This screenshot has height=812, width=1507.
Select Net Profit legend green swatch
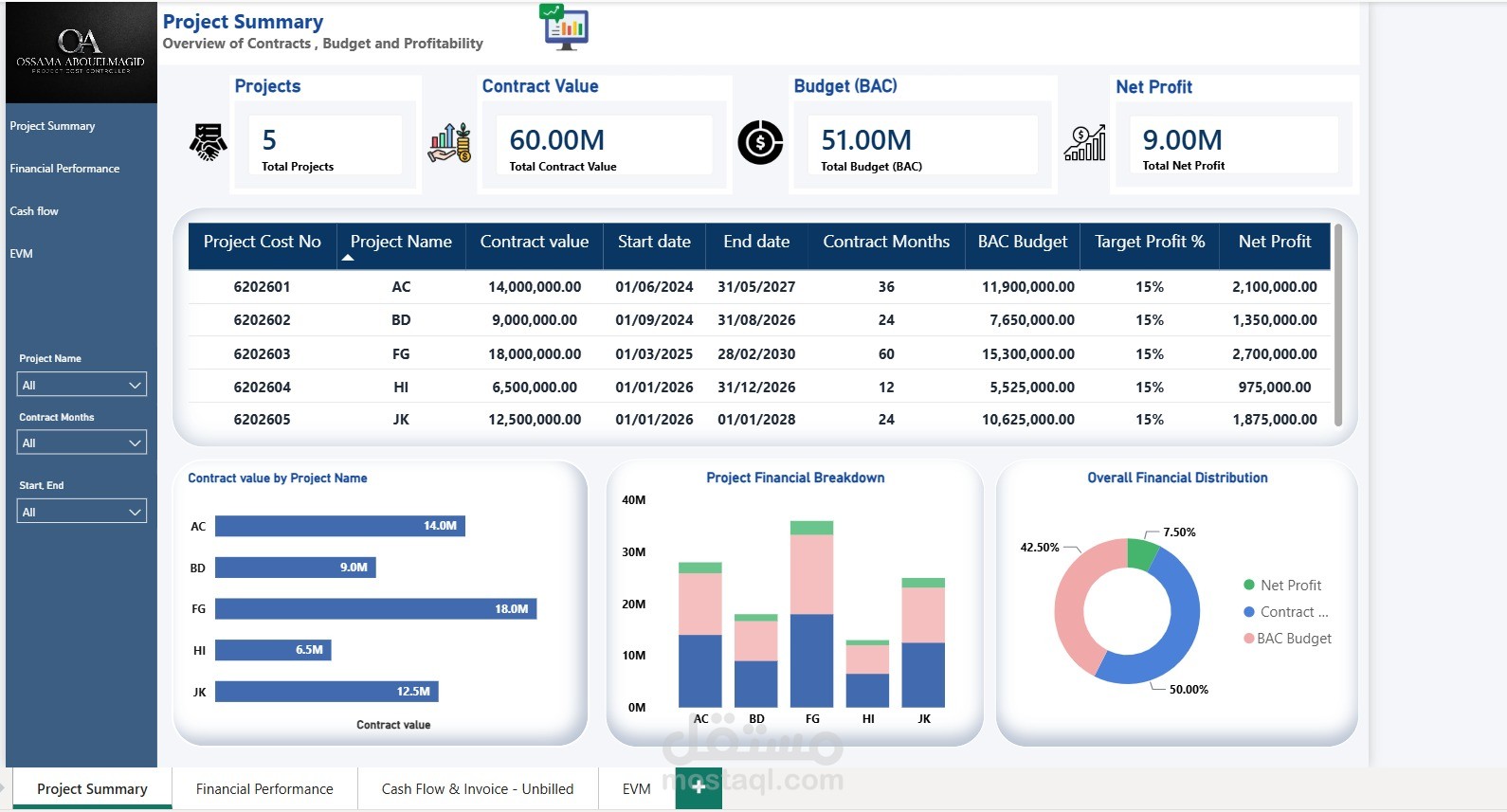tap(1249, 585)
